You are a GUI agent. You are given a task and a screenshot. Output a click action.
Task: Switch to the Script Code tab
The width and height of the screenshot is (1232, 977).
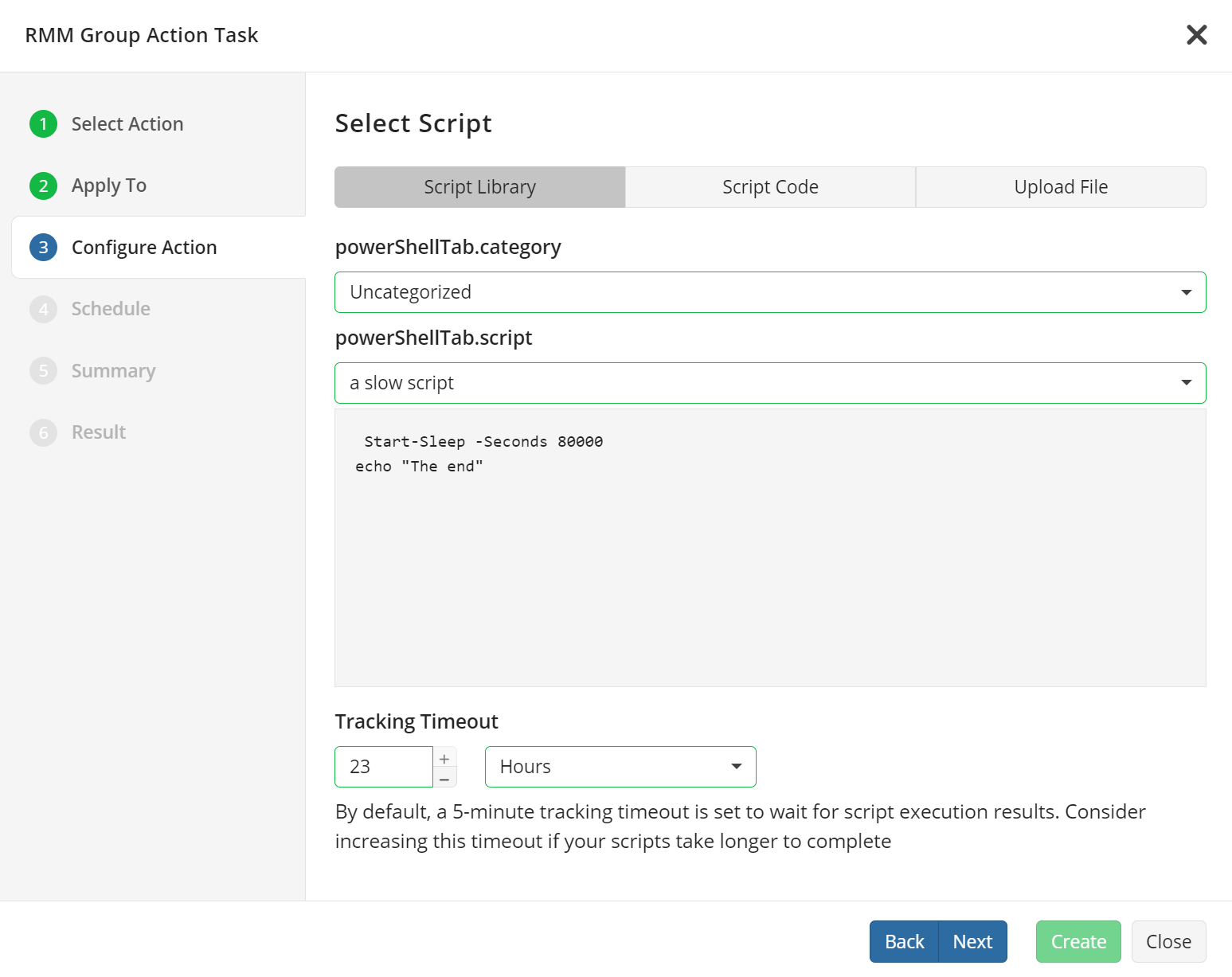point(770,186)
